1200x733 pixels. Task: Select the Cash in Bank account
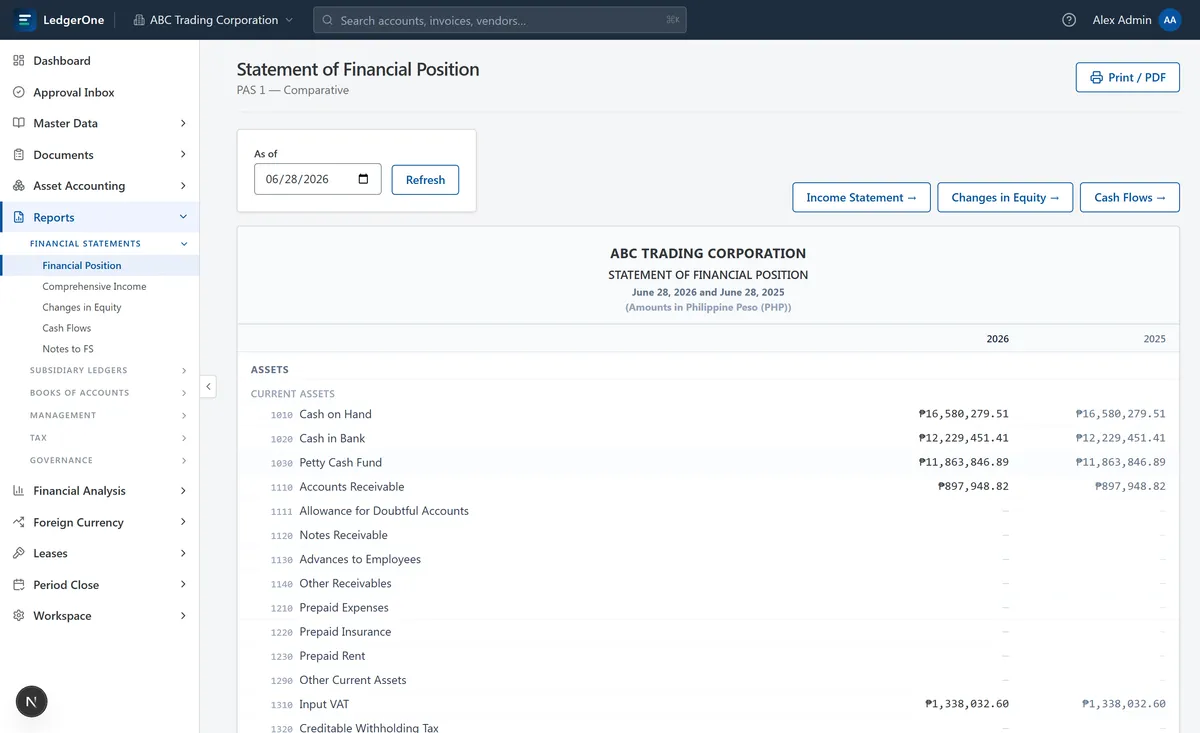click(708, 438)
